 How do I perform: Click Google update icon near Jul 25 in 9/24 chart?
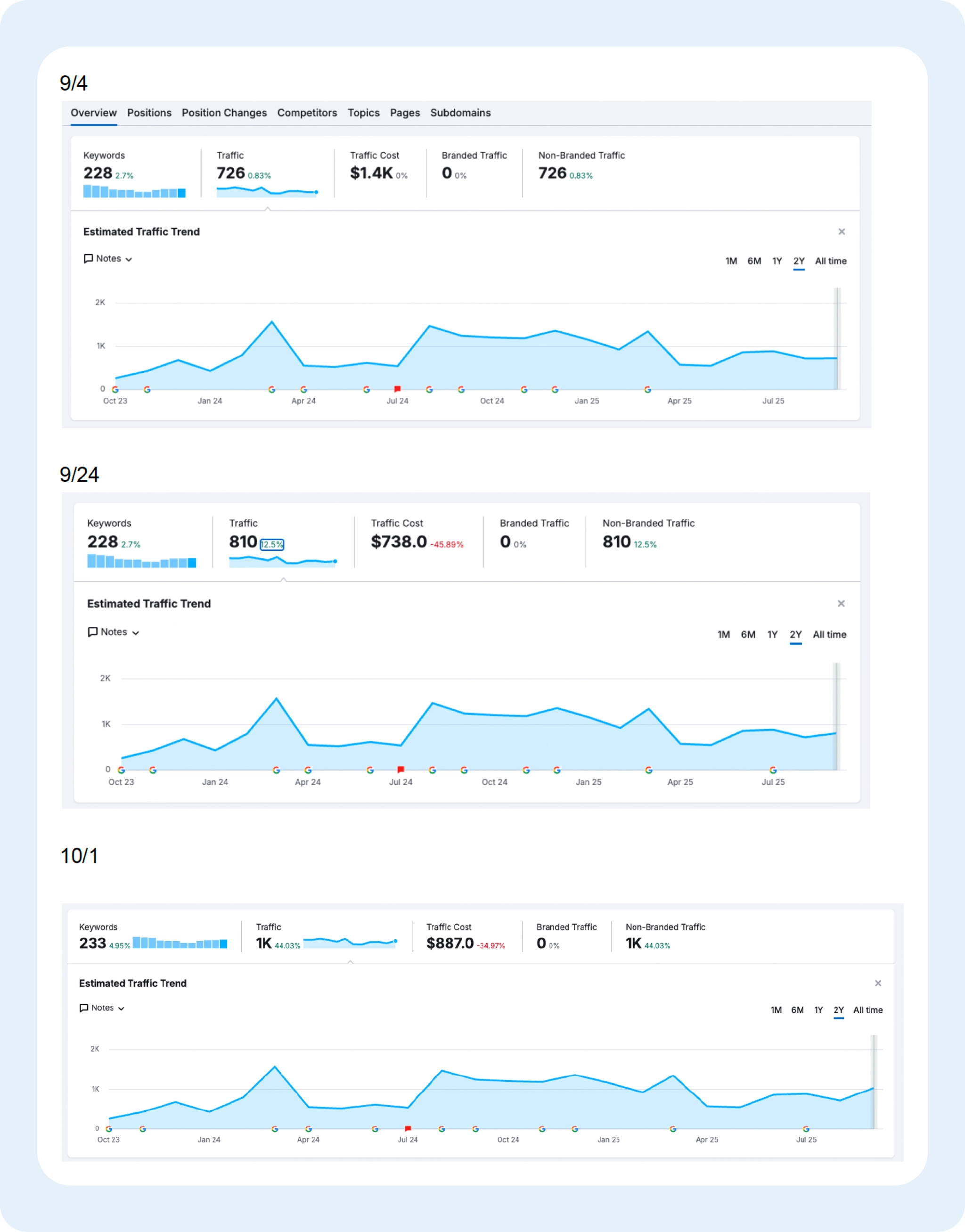click(x=773, y=770)
